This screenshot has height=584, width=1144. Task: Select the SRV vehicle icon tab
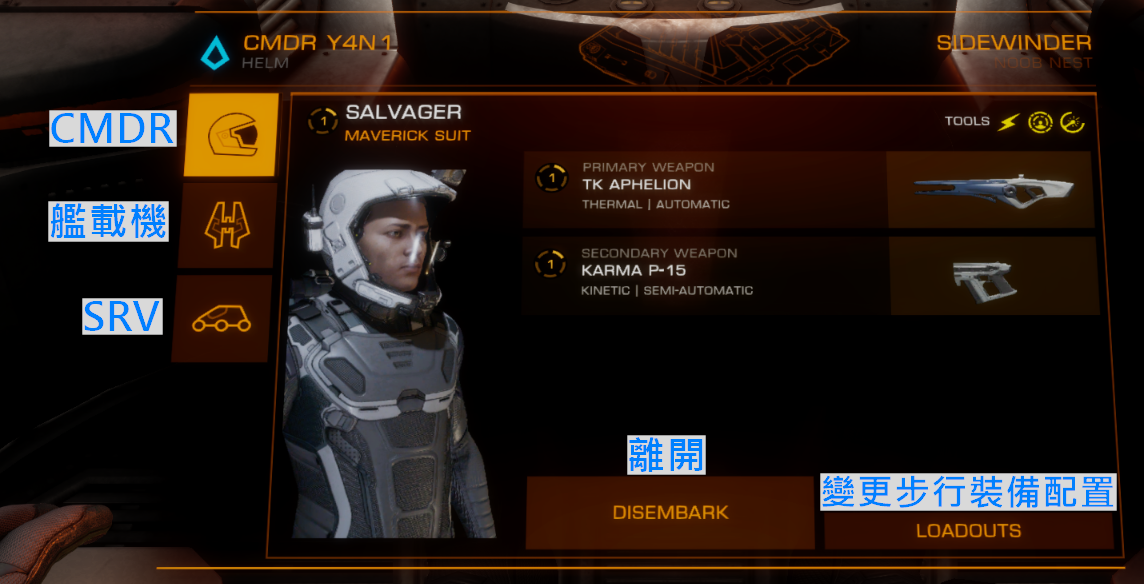tap(222, 318)
